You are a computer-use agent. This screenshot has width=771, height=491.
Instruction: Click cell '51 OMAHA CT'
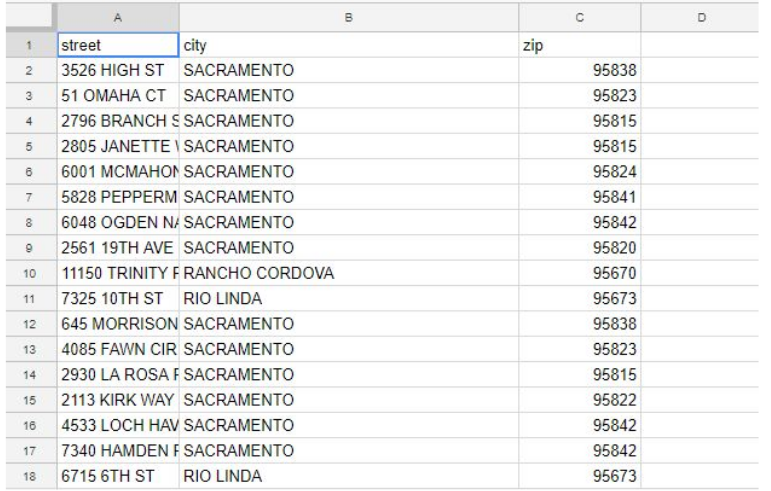(118, 95)
